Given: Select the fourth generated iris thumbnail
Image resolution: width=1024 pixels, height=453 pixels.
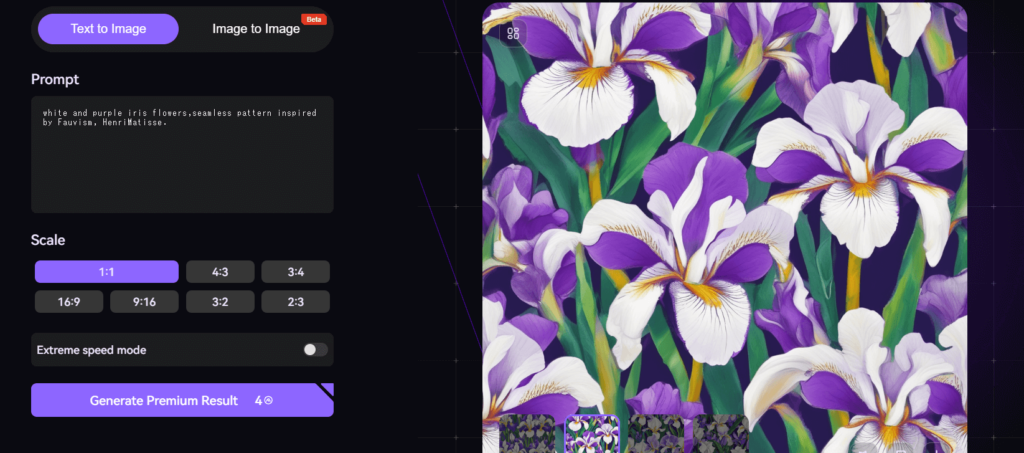Looking at the screenshot, I should point(720,434).
